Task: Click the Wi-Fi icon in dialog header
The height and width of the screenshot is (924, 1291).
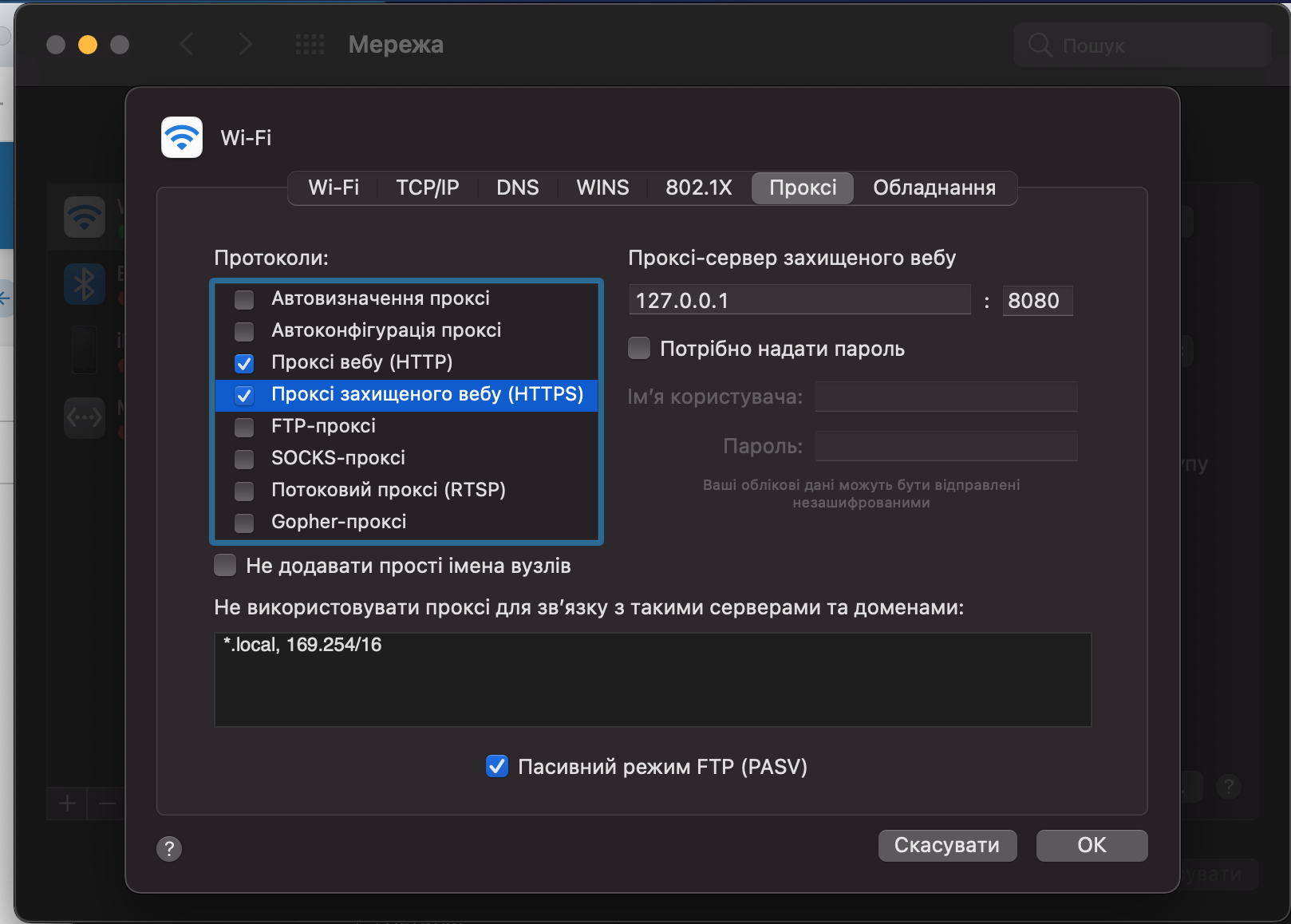Action: [182, 137]
